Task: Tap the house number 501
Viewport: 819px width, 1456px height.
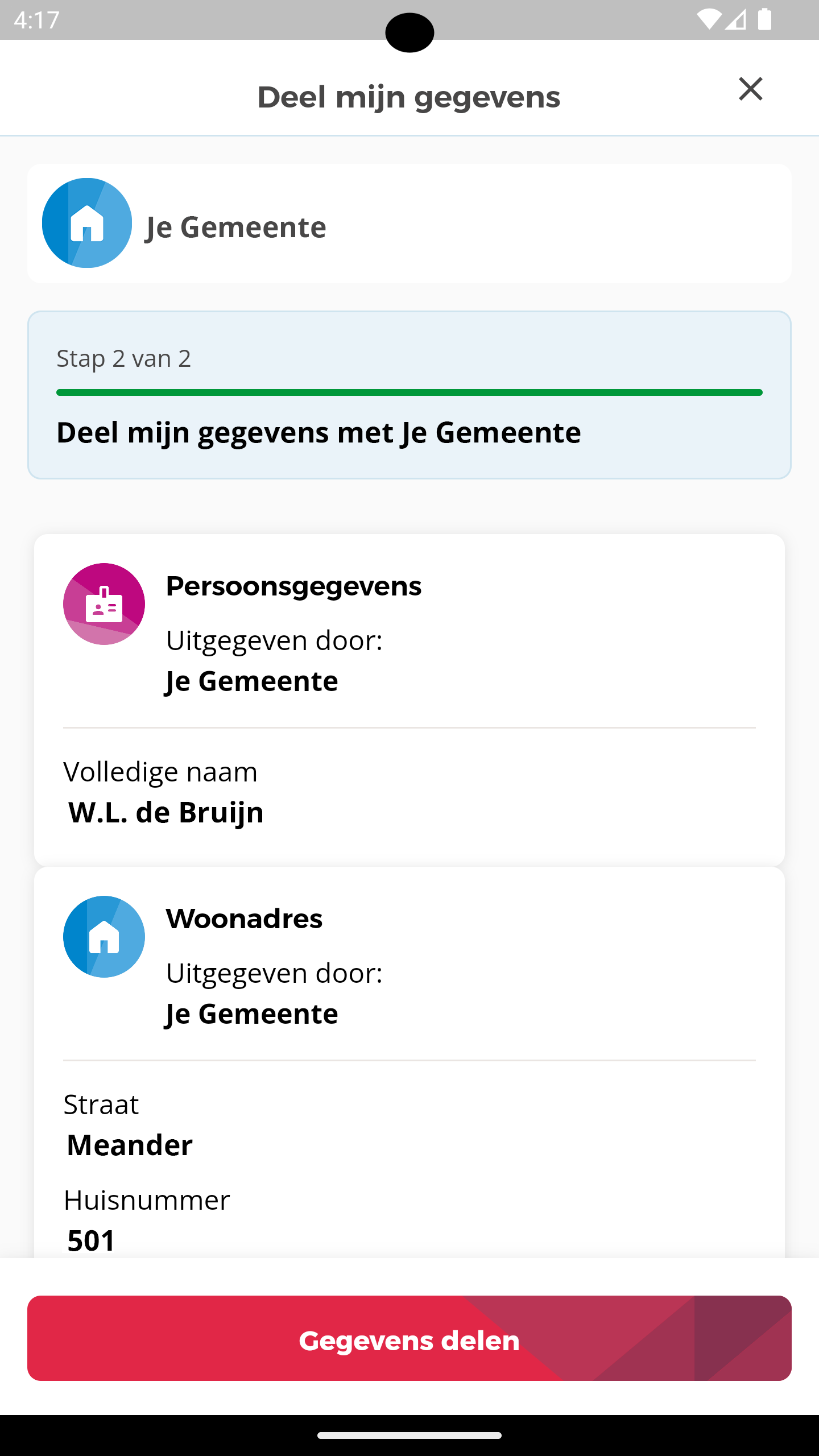Action: 92,1240
